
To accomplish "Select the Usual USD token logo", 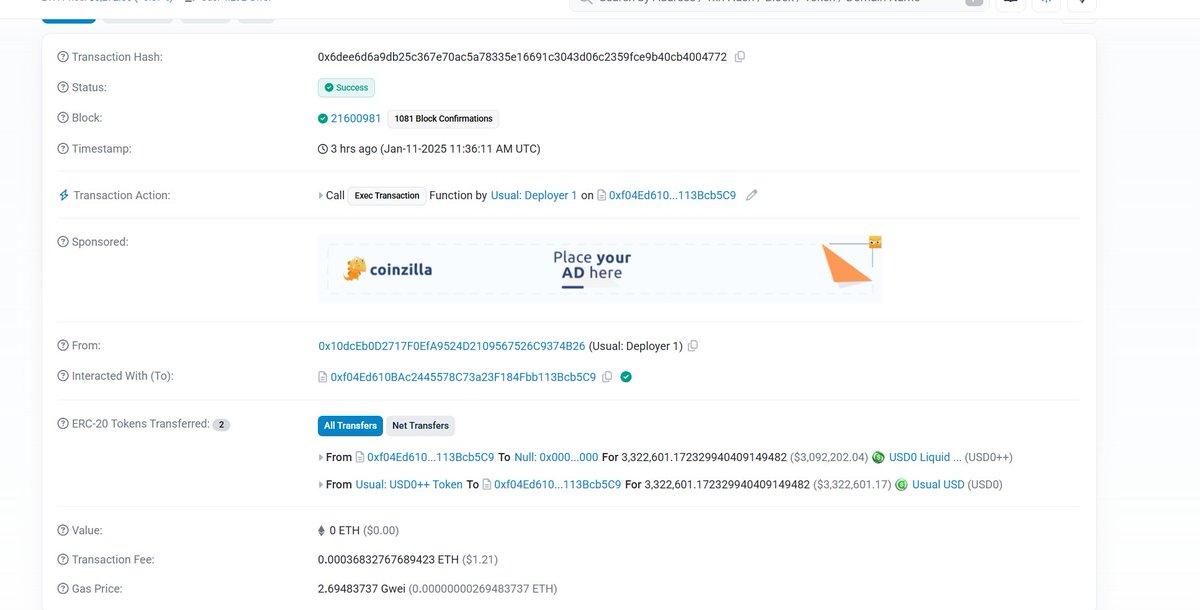I will pyautogui.click(x=902, y=484).
